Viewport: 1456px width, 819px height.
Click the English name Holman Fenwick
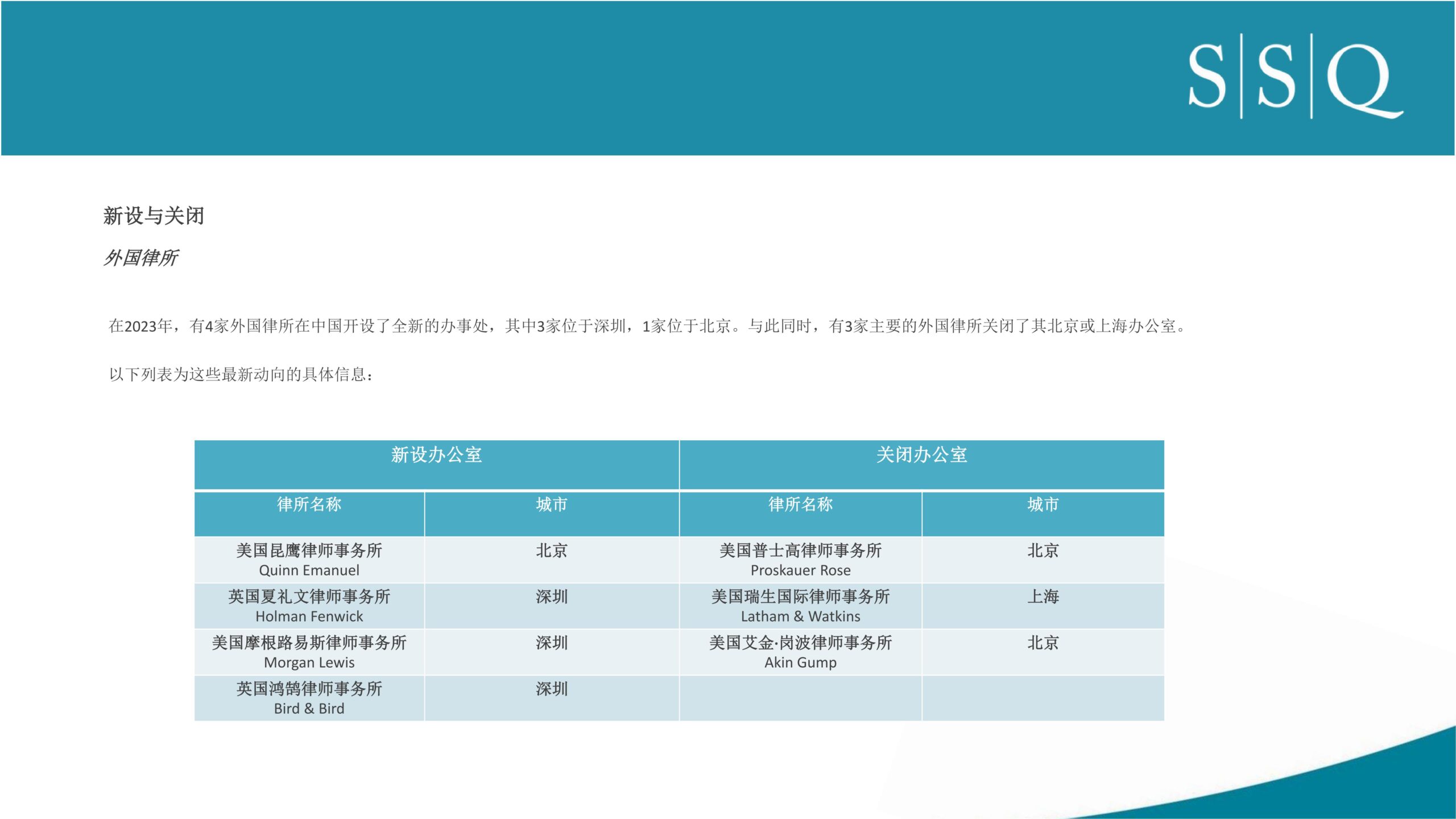pos(309,617)
